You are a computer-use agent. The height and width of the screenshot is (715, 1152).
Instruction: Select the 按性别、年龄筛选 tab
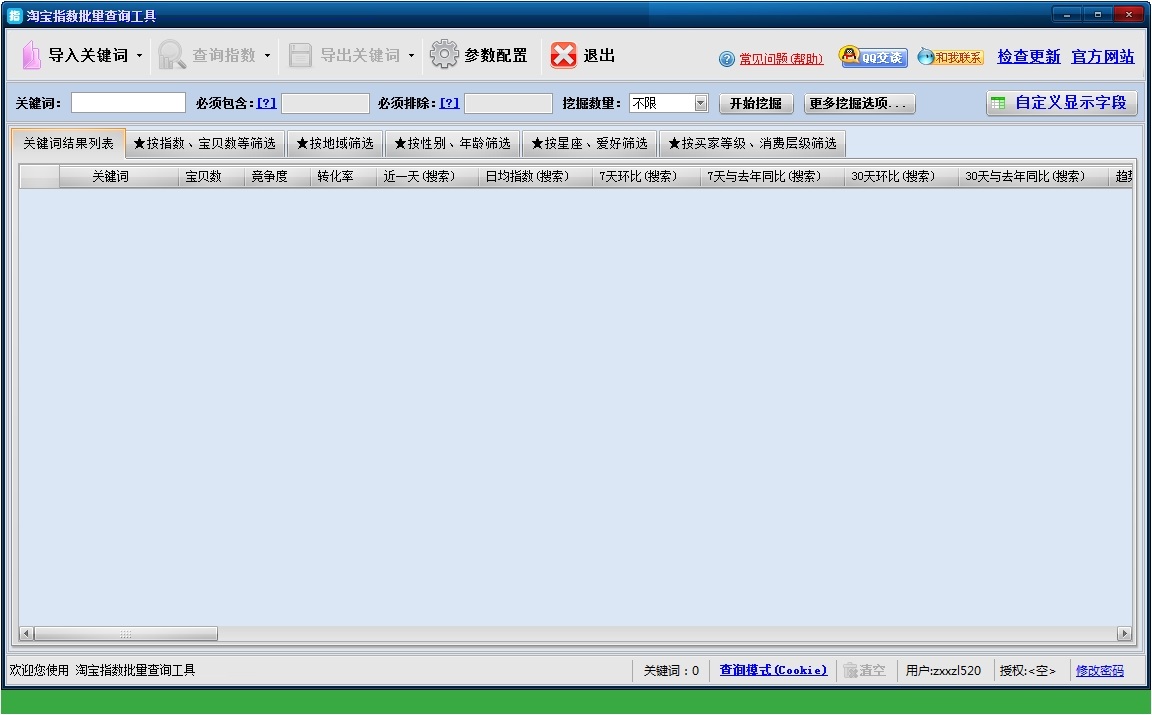click(x=452, y=143)
